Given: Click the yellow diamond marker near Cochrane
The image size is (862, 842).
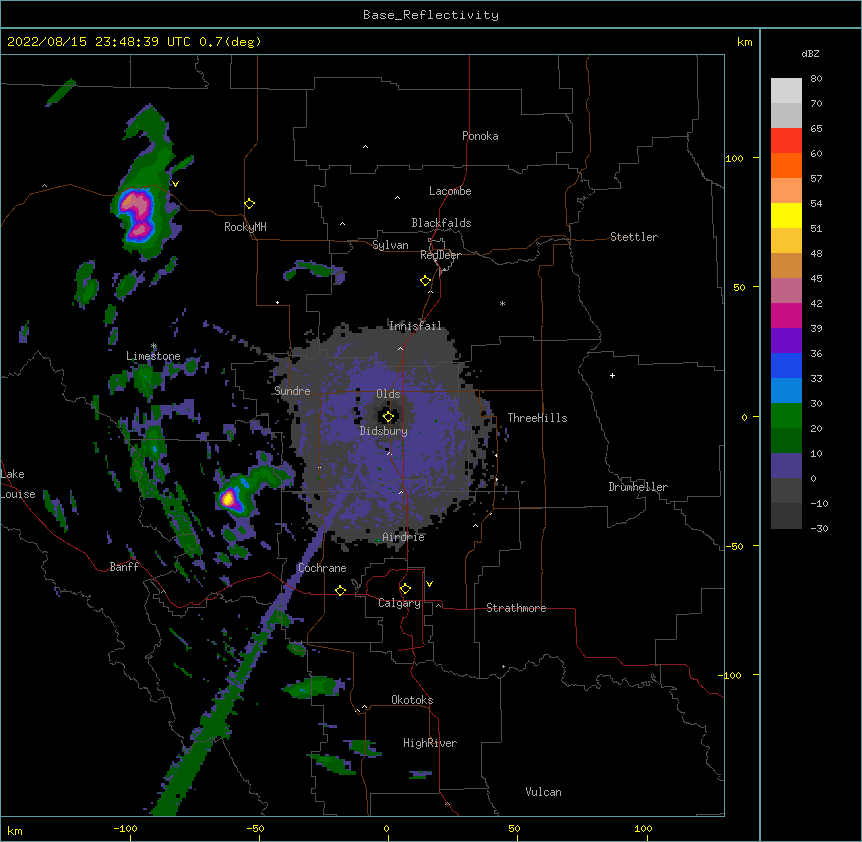Looking at the screenshot, I should tap(340, 590).
